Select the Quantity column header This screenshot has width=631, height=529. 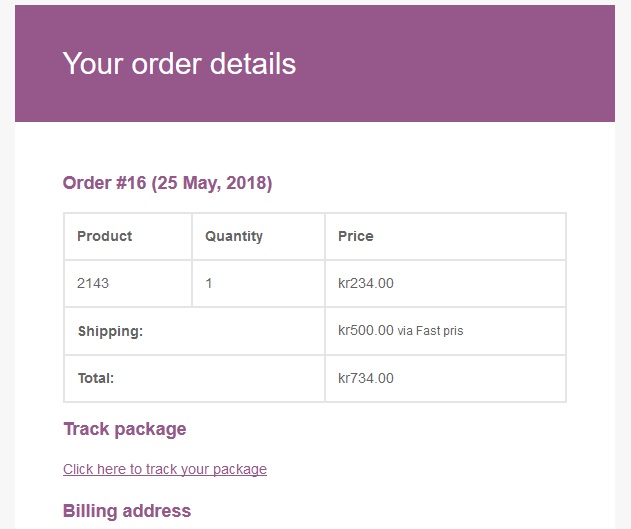[234, 236]
